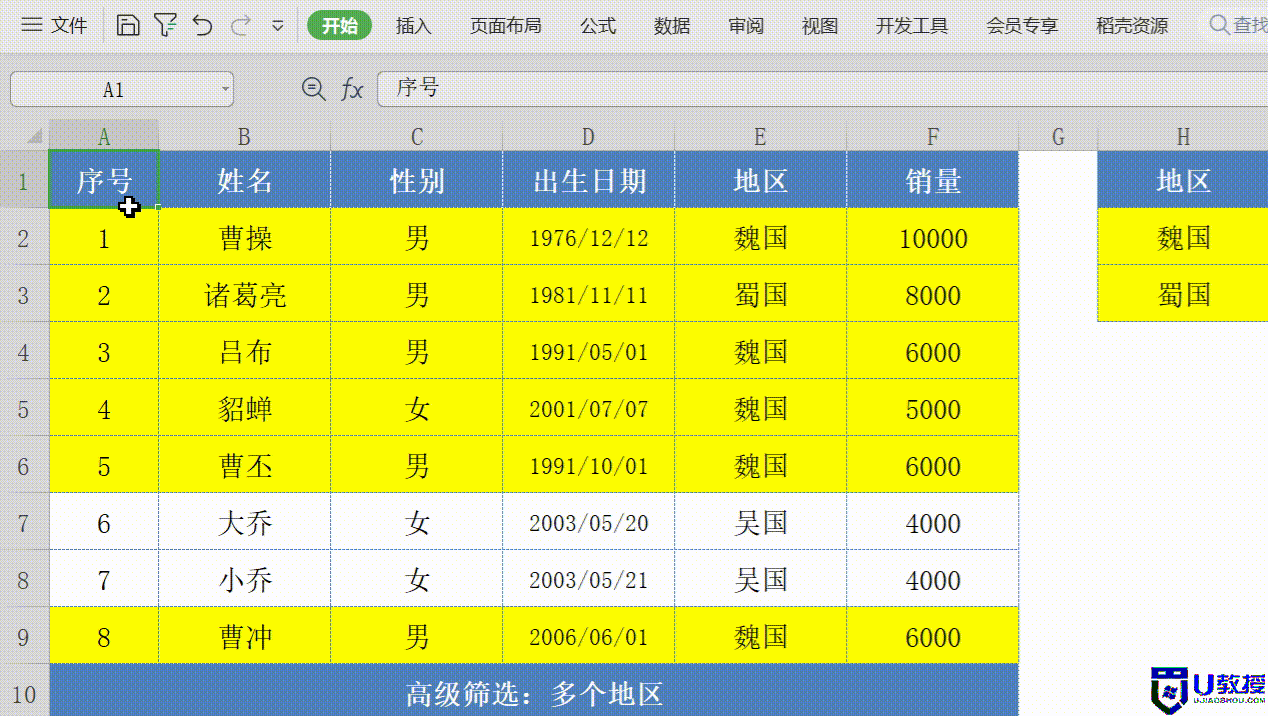This screenshot has height=716, width=1268.
Task: Click the date cell 2006/06/01
Action: click(x=588, y=636)
